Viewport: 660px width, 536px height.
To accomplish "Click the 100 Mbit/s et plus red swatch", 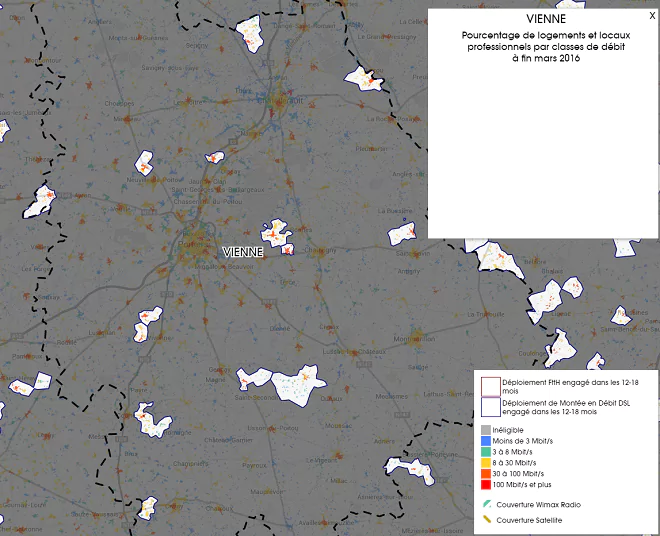I will pyautogui.click(x=486, y=485).
